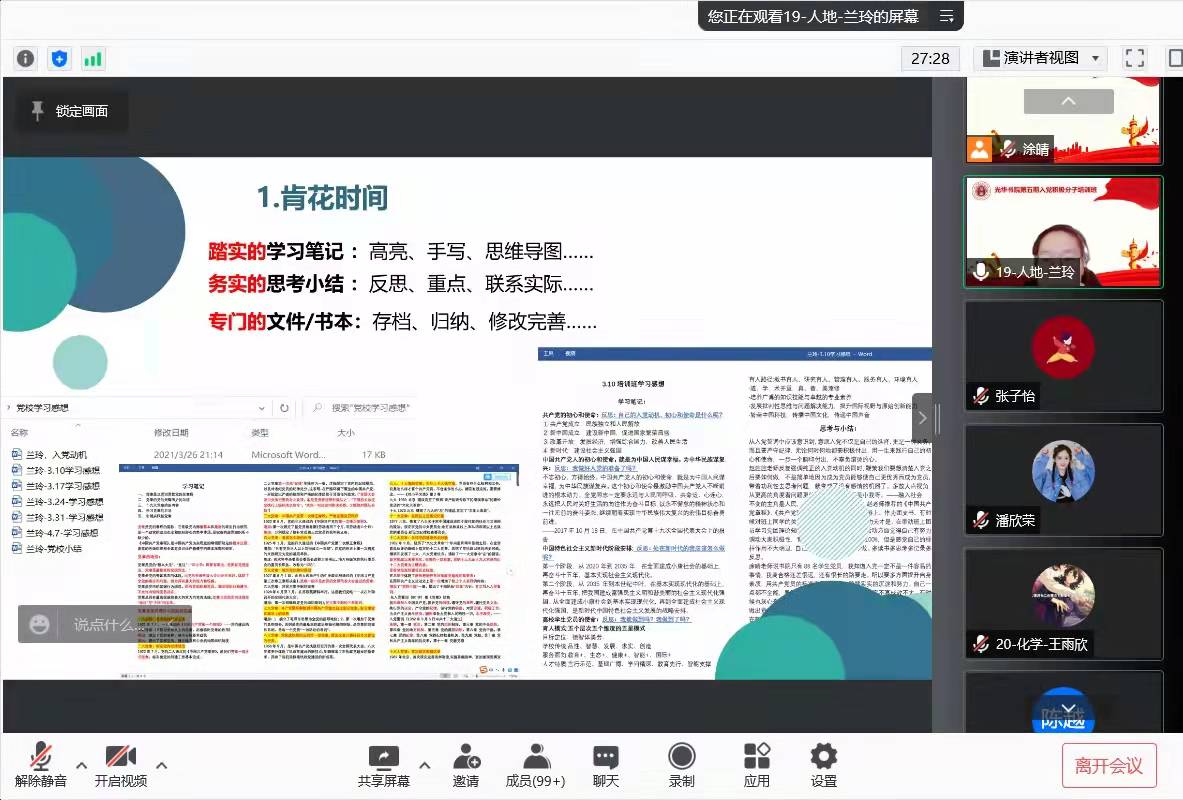Select the file 兰玲-党校小结
The width and height of the screenshot is (1183, 800).
(47, 549)
